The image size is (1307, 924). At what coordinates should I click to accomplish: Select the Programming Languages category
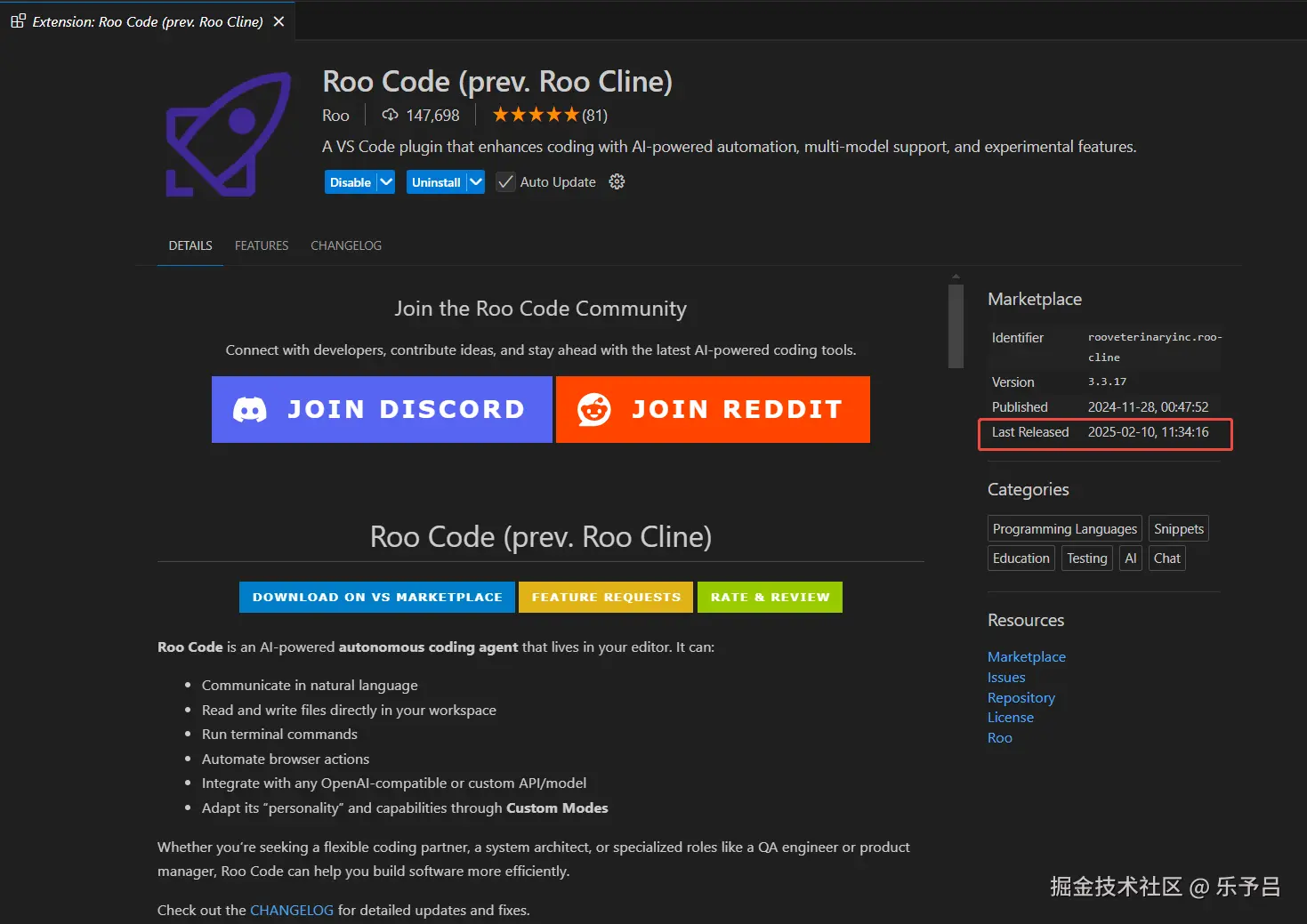[1065, 528]
